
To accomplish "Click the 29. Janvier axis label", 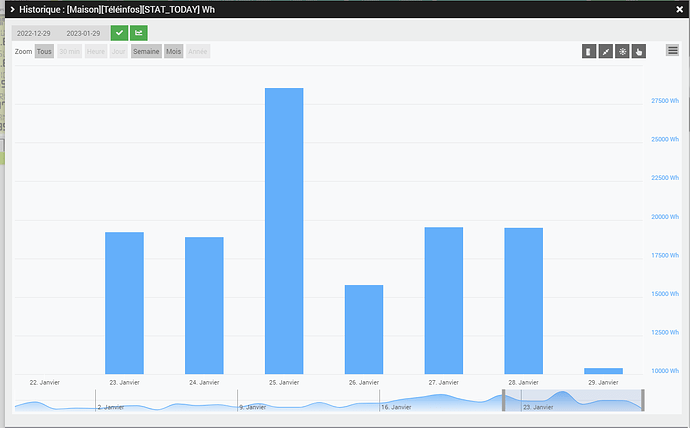I will click(603, 383).
